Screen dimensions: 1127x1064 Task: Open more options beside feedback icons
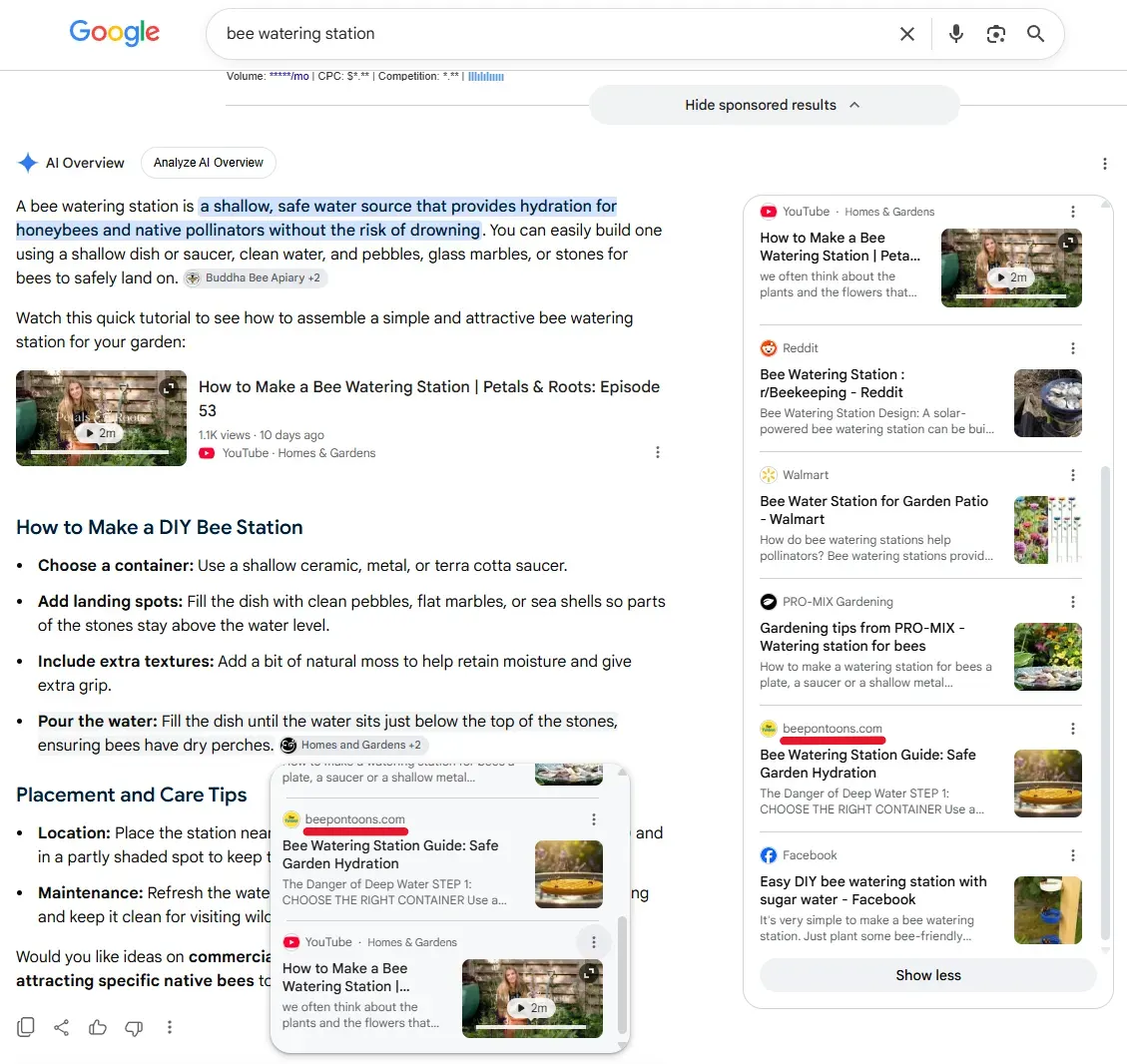click(x=170, y=1027)
